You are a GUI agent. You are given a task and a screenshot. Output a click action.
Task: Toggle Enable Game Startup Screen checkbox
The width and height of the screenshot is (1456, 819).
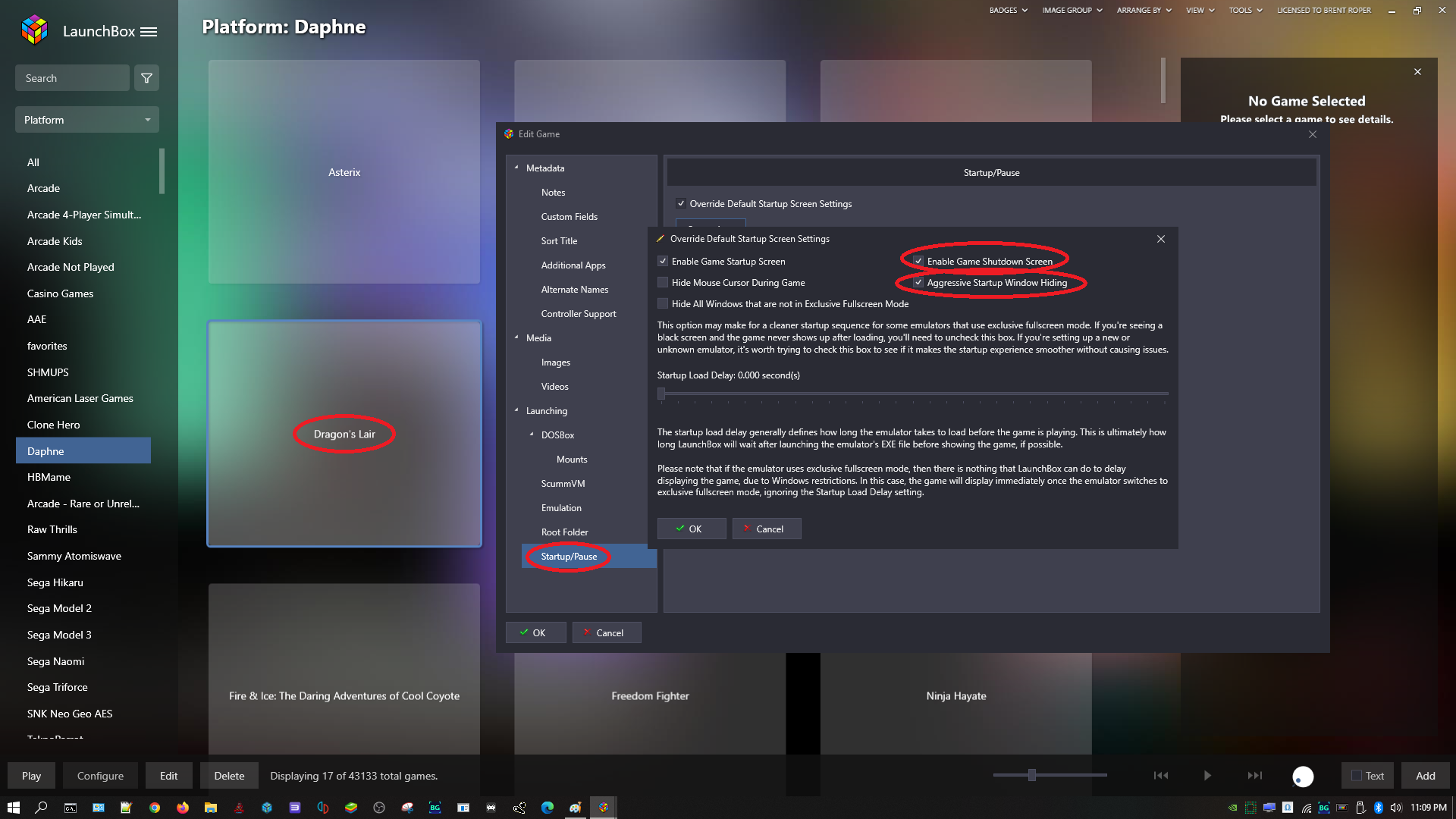tap(663, 262)
